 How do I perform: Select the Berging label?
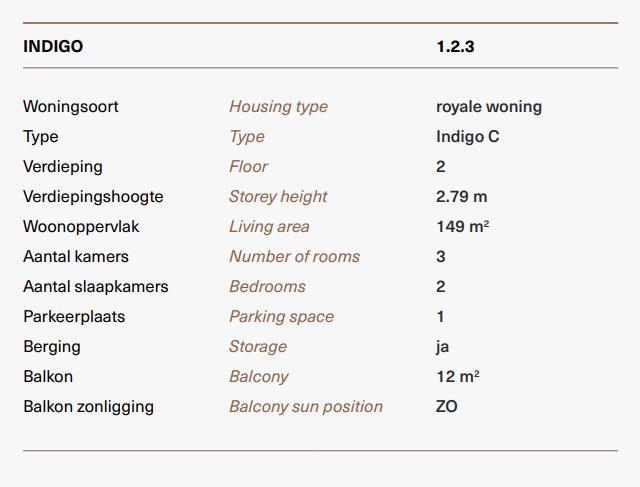pos(52,347)
